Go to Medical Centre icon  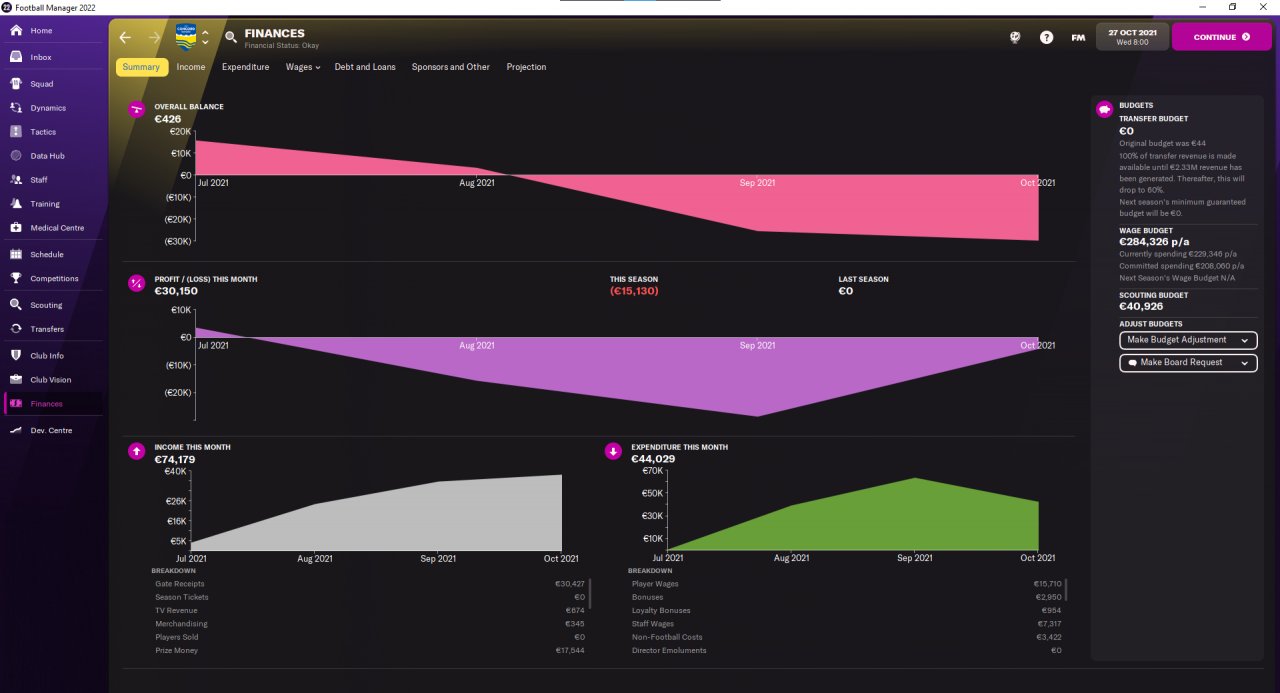(x=16, y=228)
